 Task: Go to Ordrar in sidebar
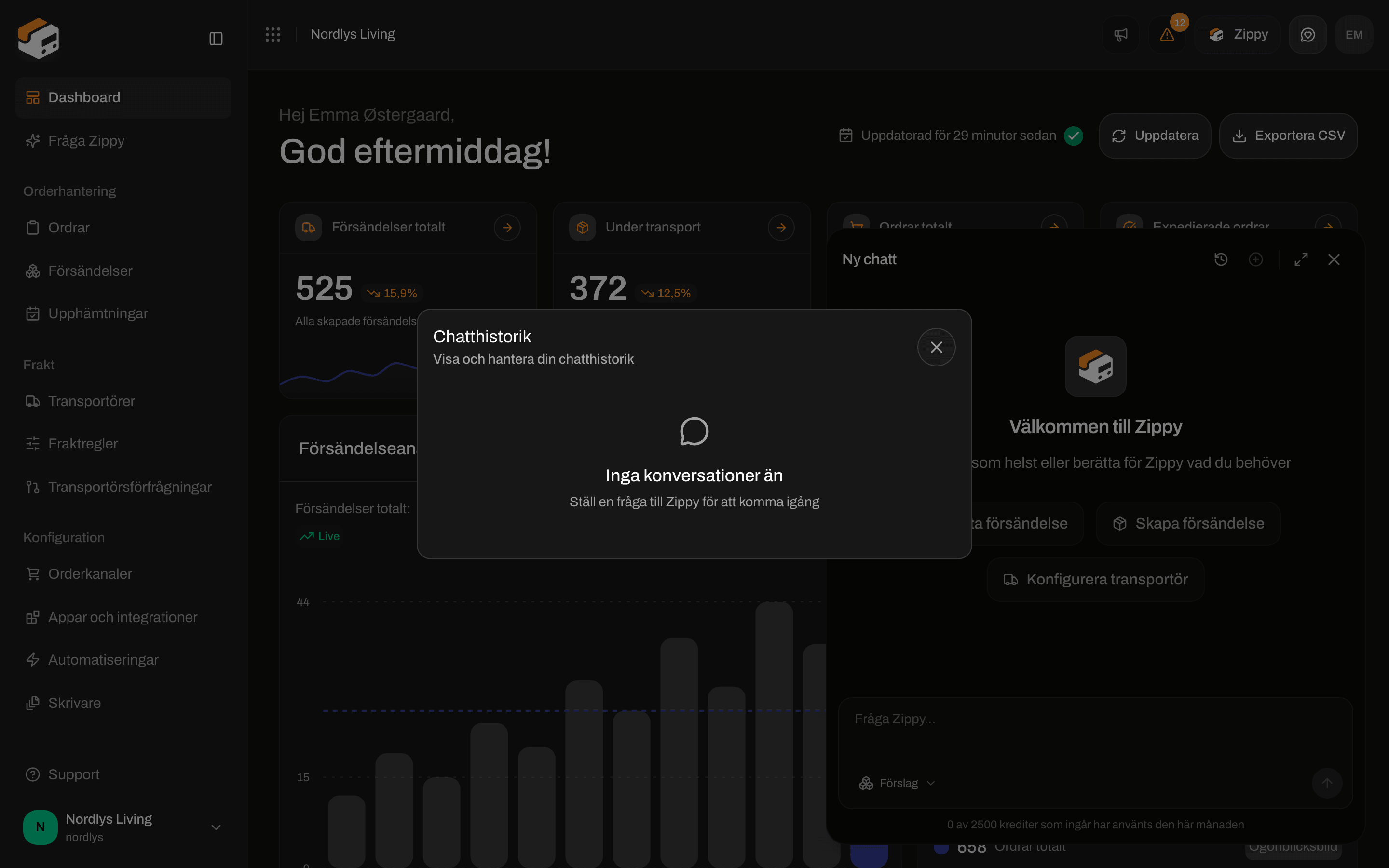123,227
